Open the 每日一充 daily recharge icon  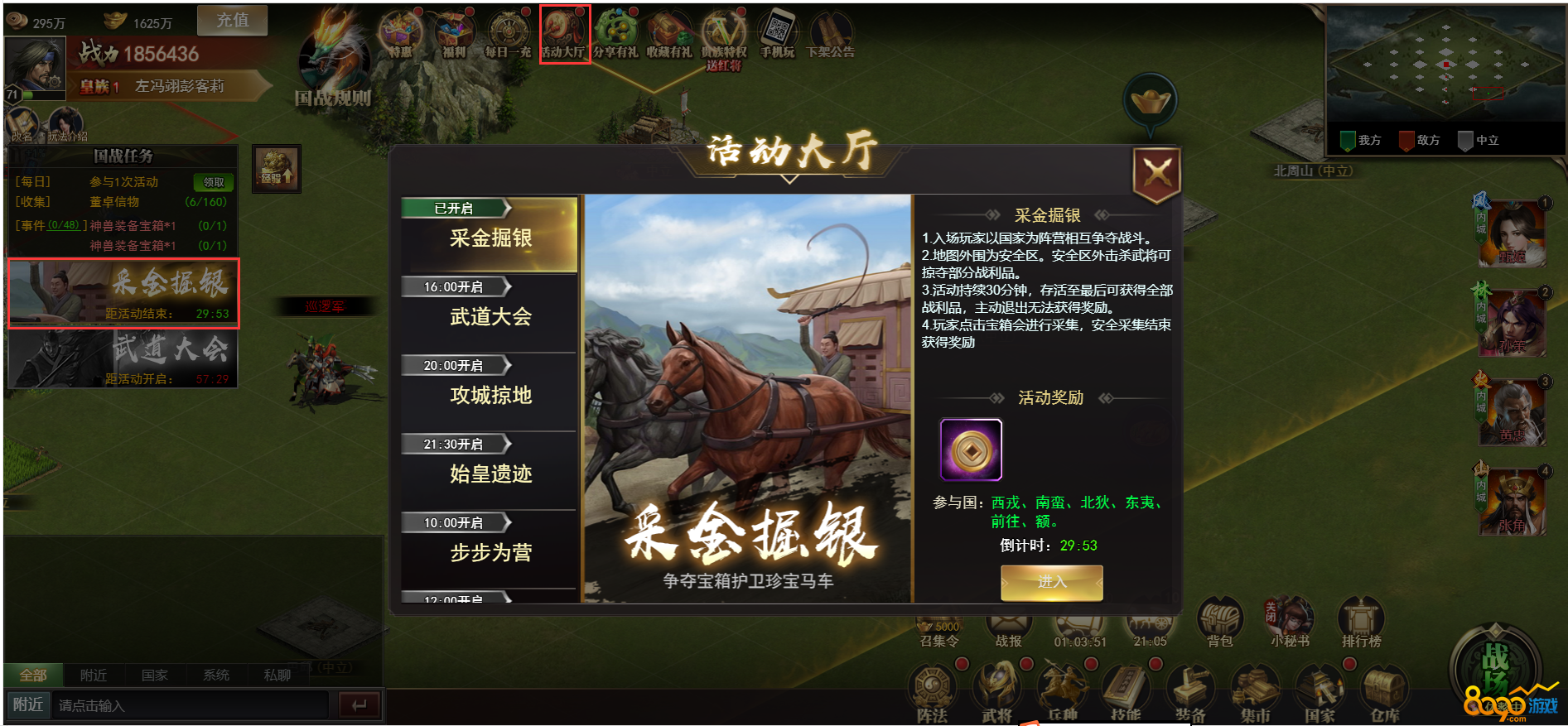509,33
